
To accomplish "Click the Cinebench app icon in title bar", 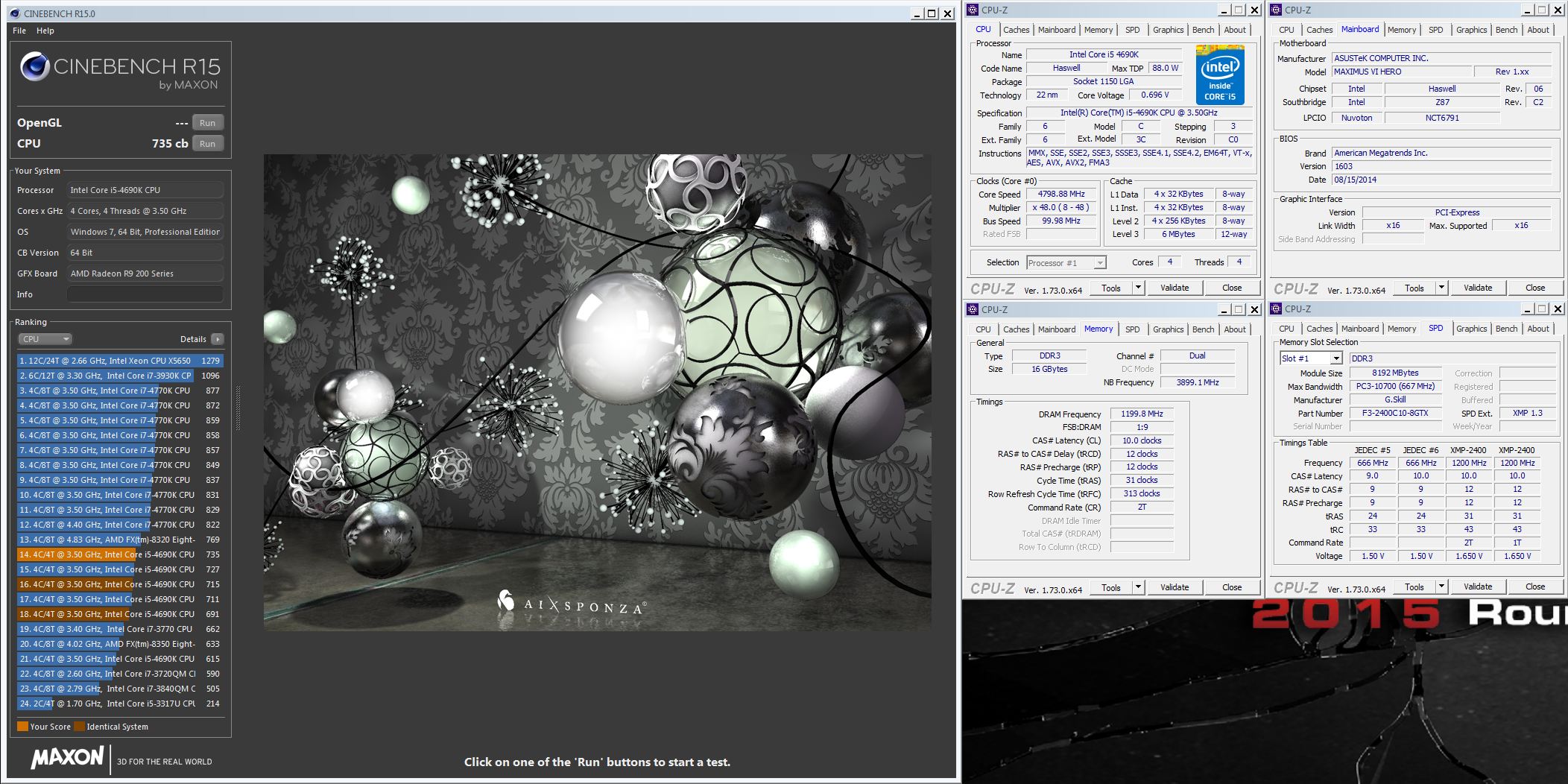I will pyautogui.click(x=14, y=13).
